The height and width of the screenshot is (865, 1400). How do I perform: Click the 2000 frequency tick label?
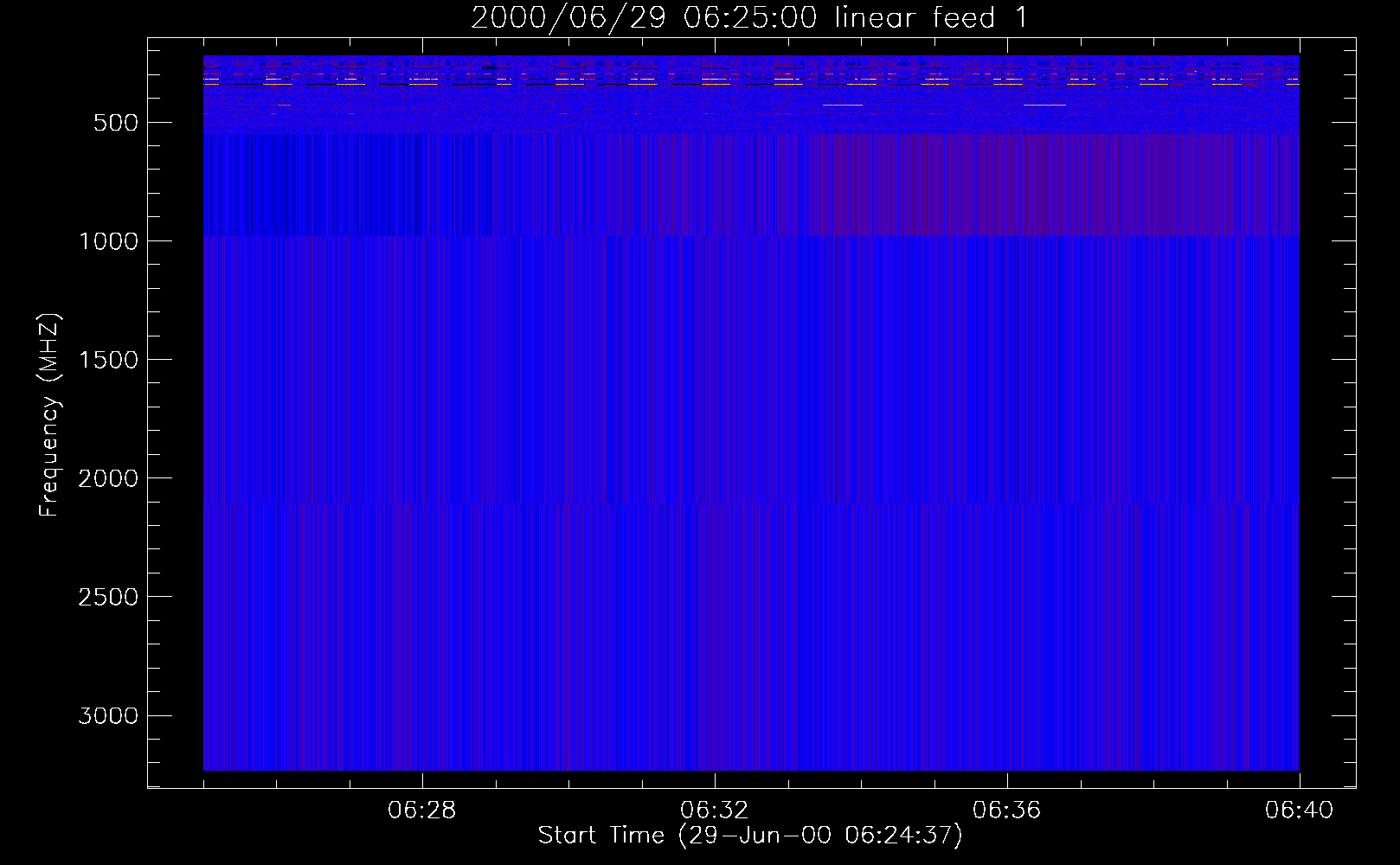point(108,478)
